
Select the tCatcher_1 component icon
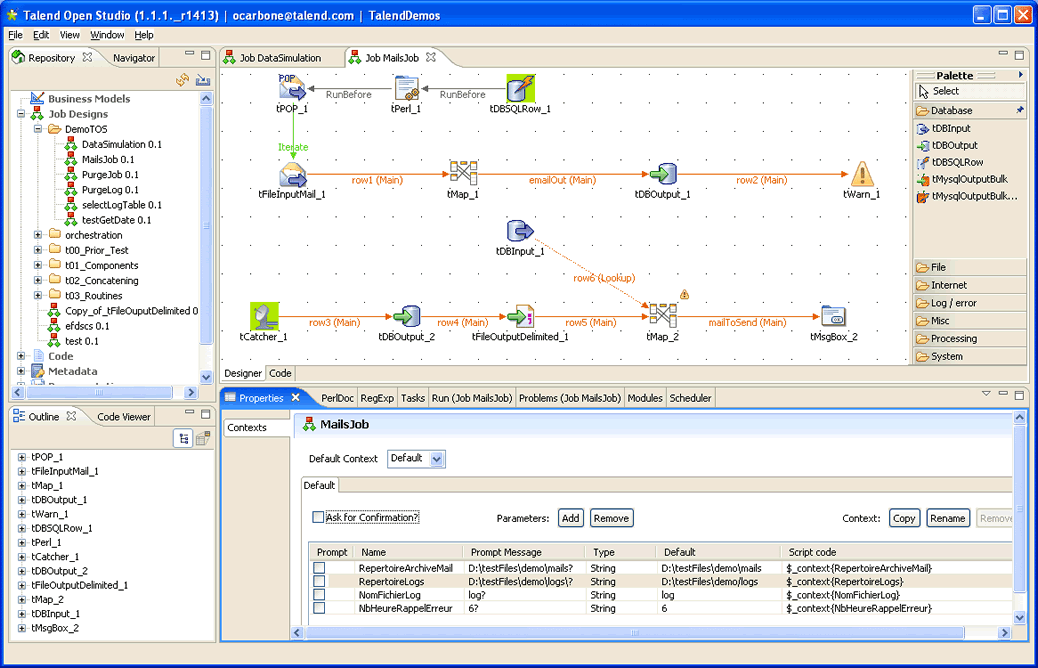[264, 316]
